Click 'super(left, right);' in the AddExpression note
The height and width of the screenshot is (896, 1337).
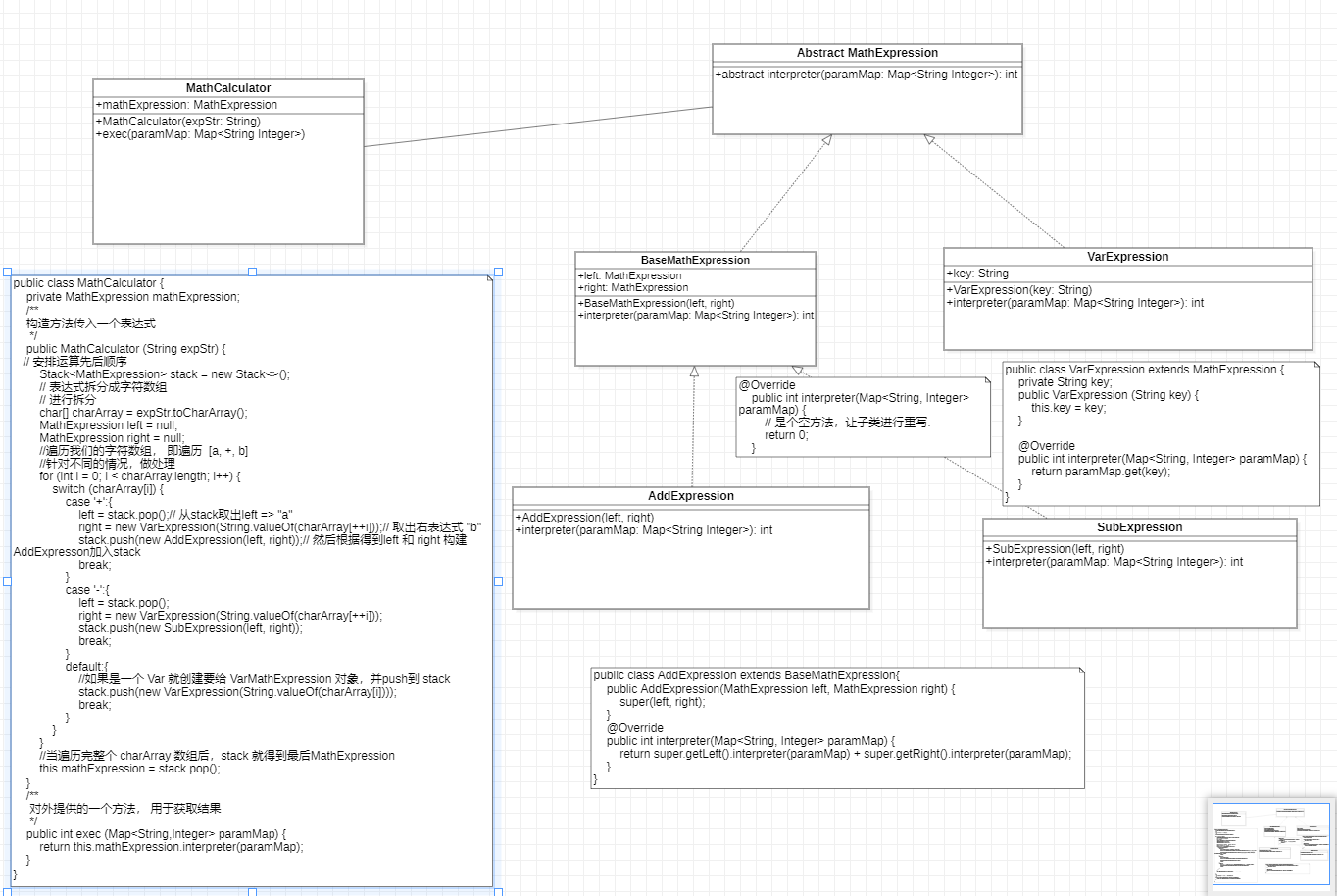(x=662, y=702)
